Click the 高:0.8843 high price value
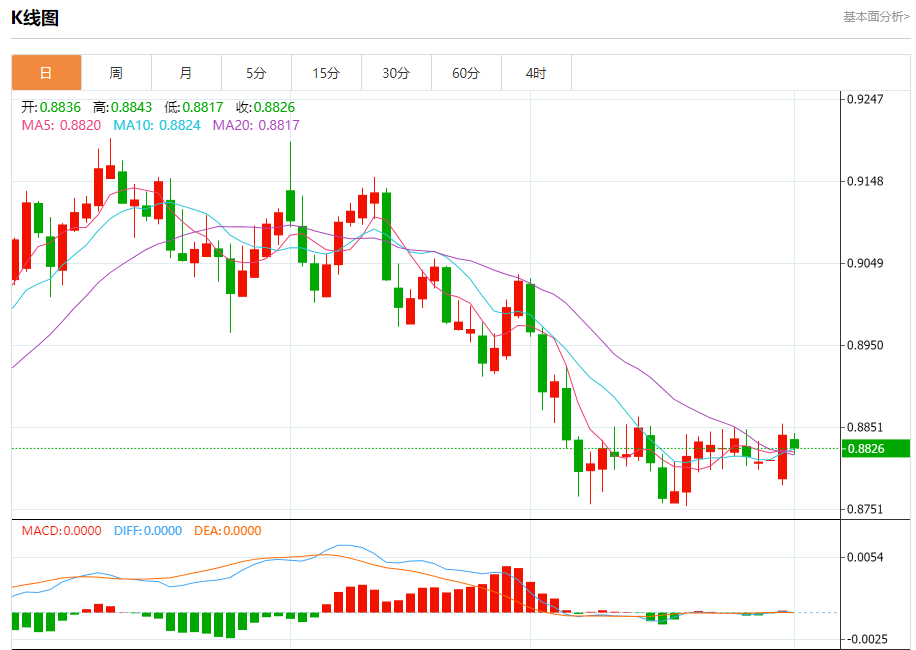Image resolution: width=916 pixels, height=650 pixels. (123, 107)
